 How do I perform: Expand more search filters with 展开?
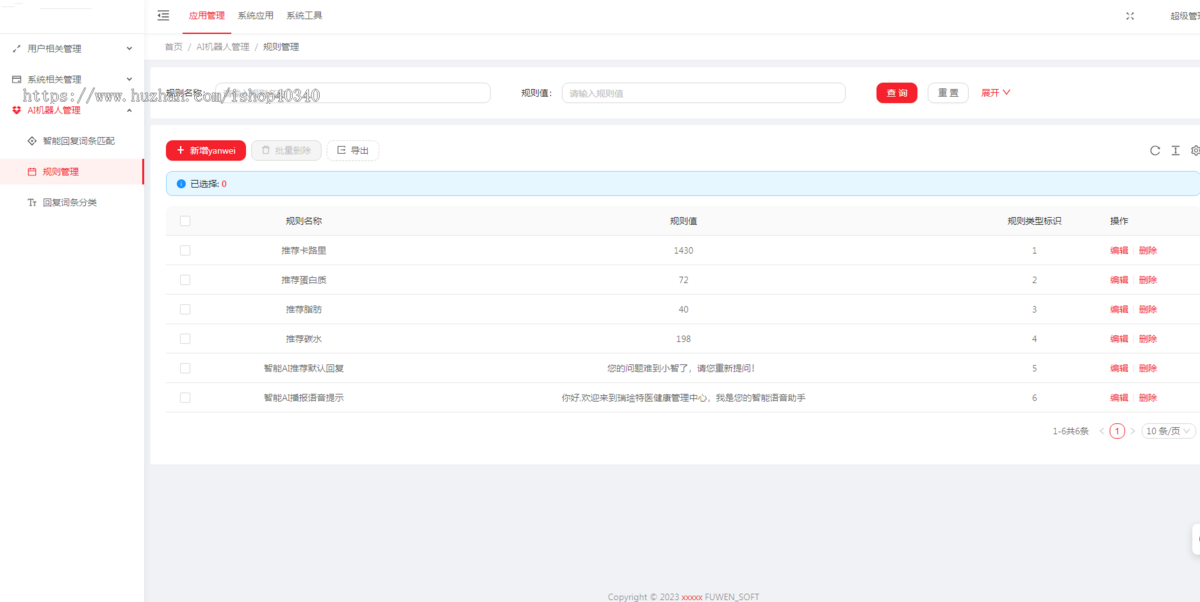coord(995,93)
